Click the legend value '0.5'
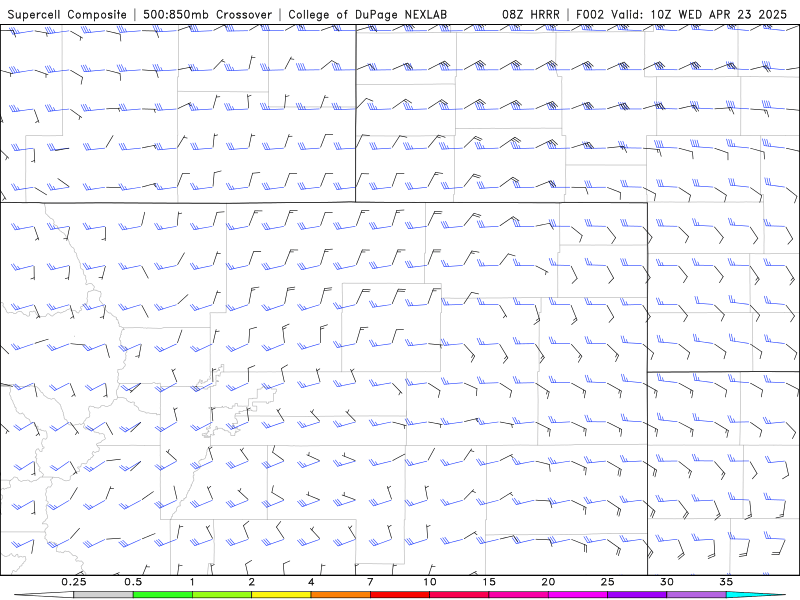800x600 pixels. [x=133, y=582]
